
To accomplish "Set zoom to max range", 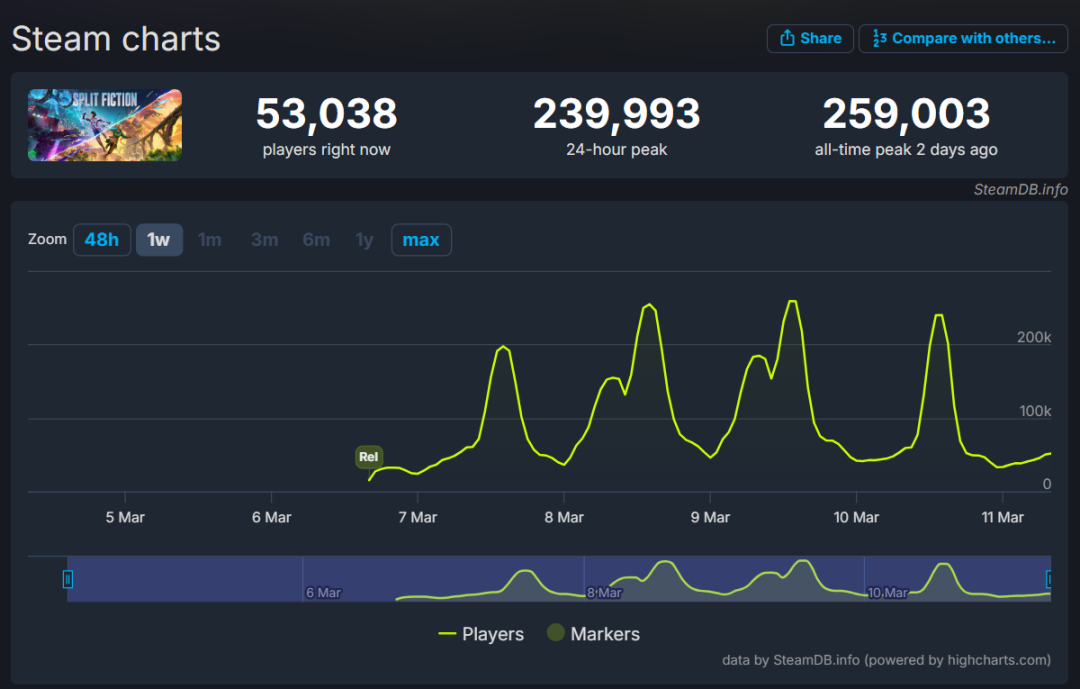I will coord(421,240).
